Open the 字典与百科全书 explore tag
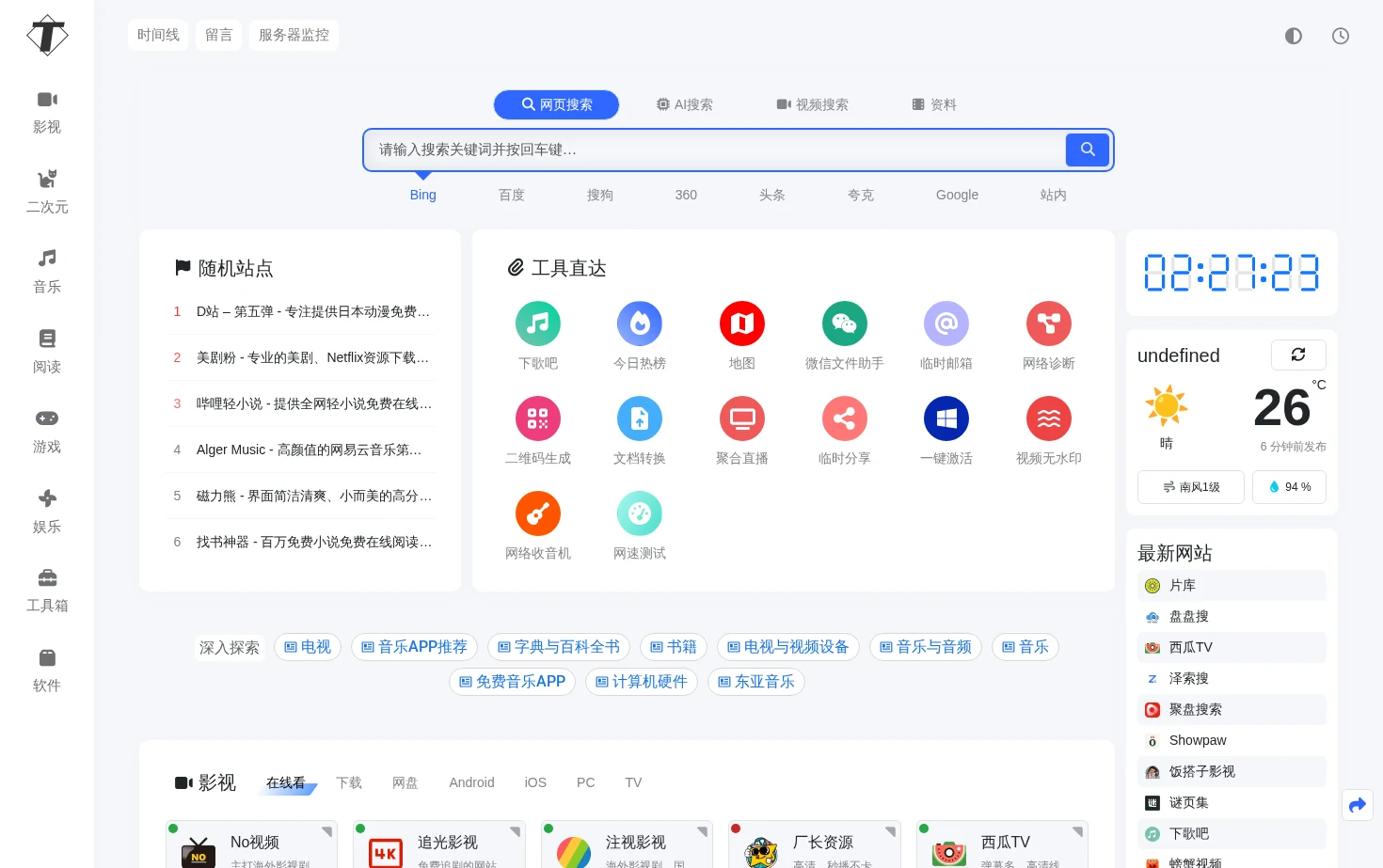Screen dimensions: 1383x868 (559, 647)
